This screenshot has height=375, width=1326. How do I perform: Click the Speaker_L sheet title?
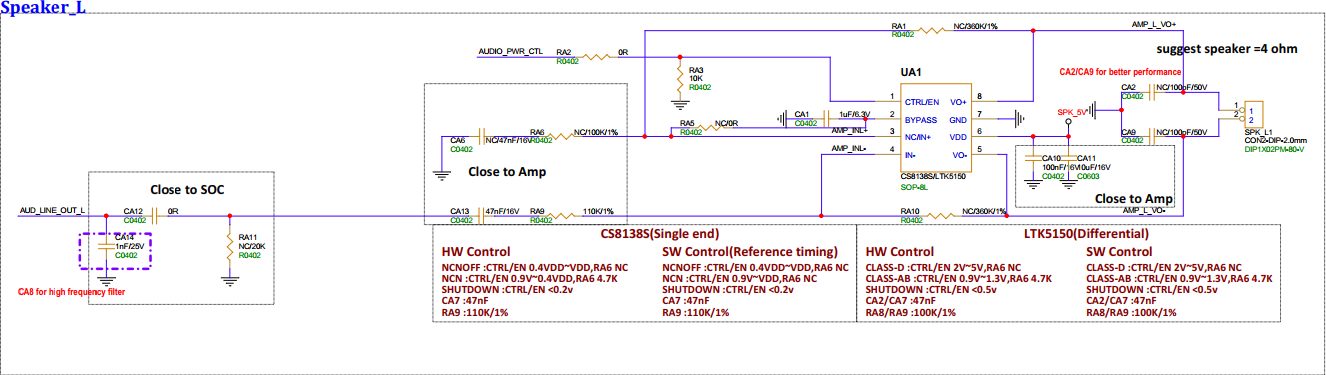click(x=43, y=9)
